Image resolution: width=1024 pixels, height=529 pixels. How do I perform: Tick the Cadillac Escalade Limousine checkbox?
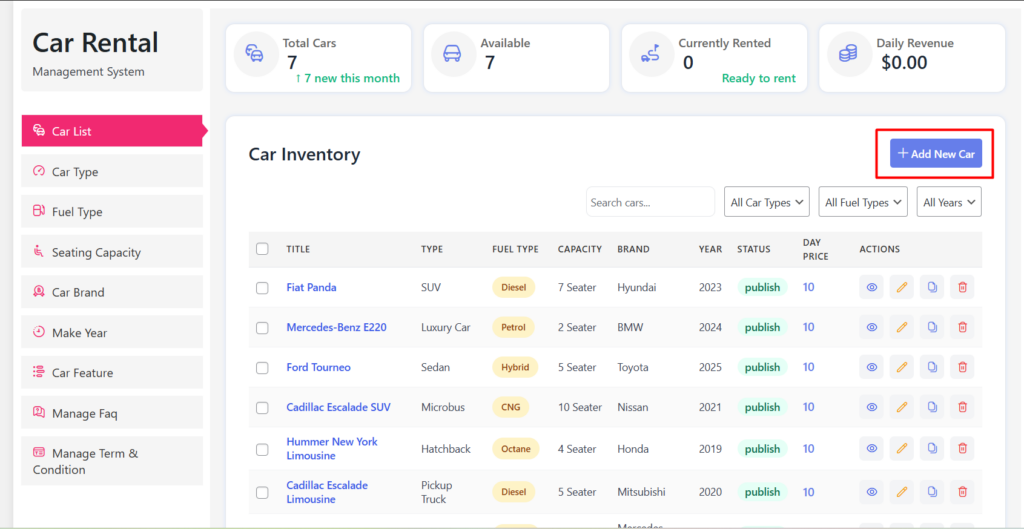click(262, 492)
